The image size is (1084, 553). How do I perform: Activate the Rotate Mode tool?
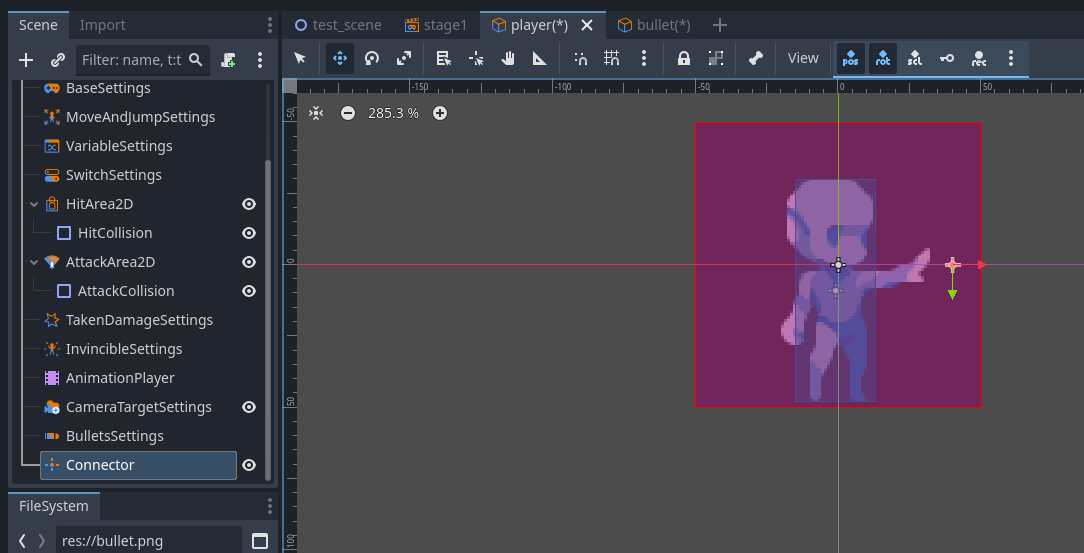[x=372, y=58]
